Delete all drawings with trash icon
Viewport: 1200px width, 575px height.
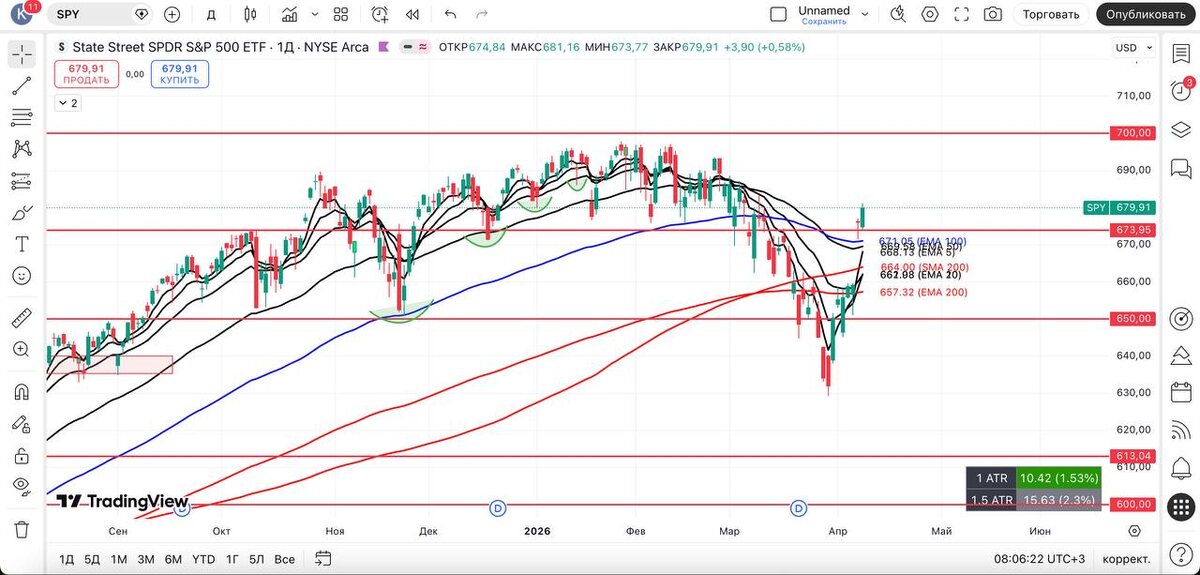point(21,528)
